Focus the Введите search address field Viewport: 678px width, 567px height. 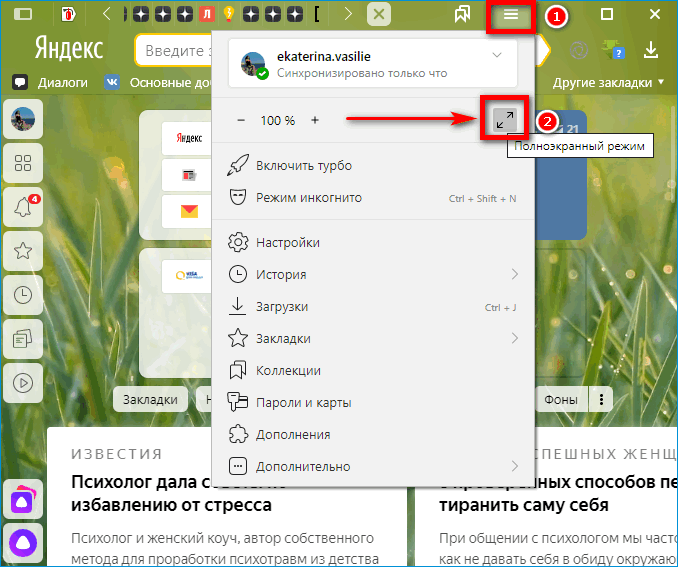[175, 51]
